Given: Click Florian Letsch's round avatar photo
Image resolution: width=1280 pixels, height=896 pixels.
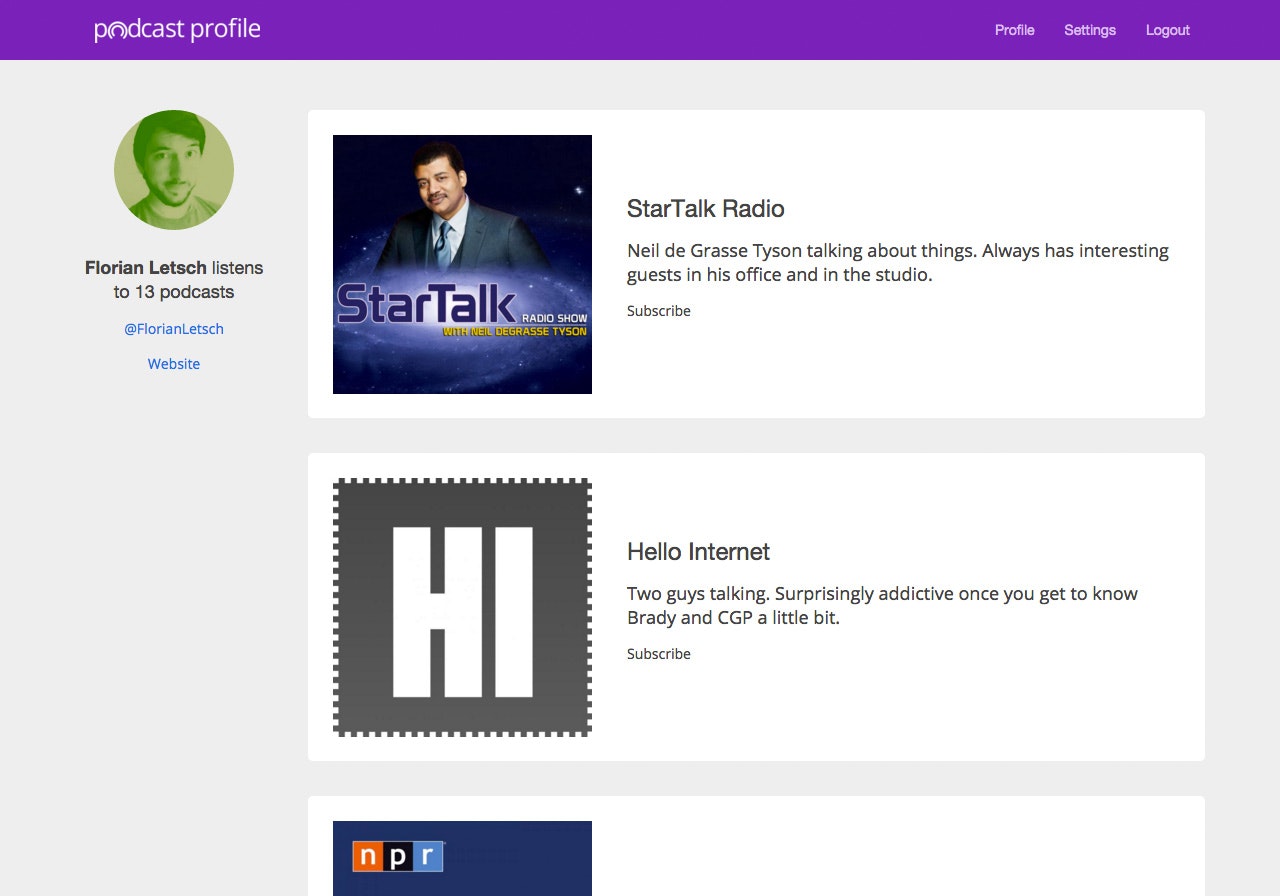Looking at the screenshot, I should tap(174, 170).
